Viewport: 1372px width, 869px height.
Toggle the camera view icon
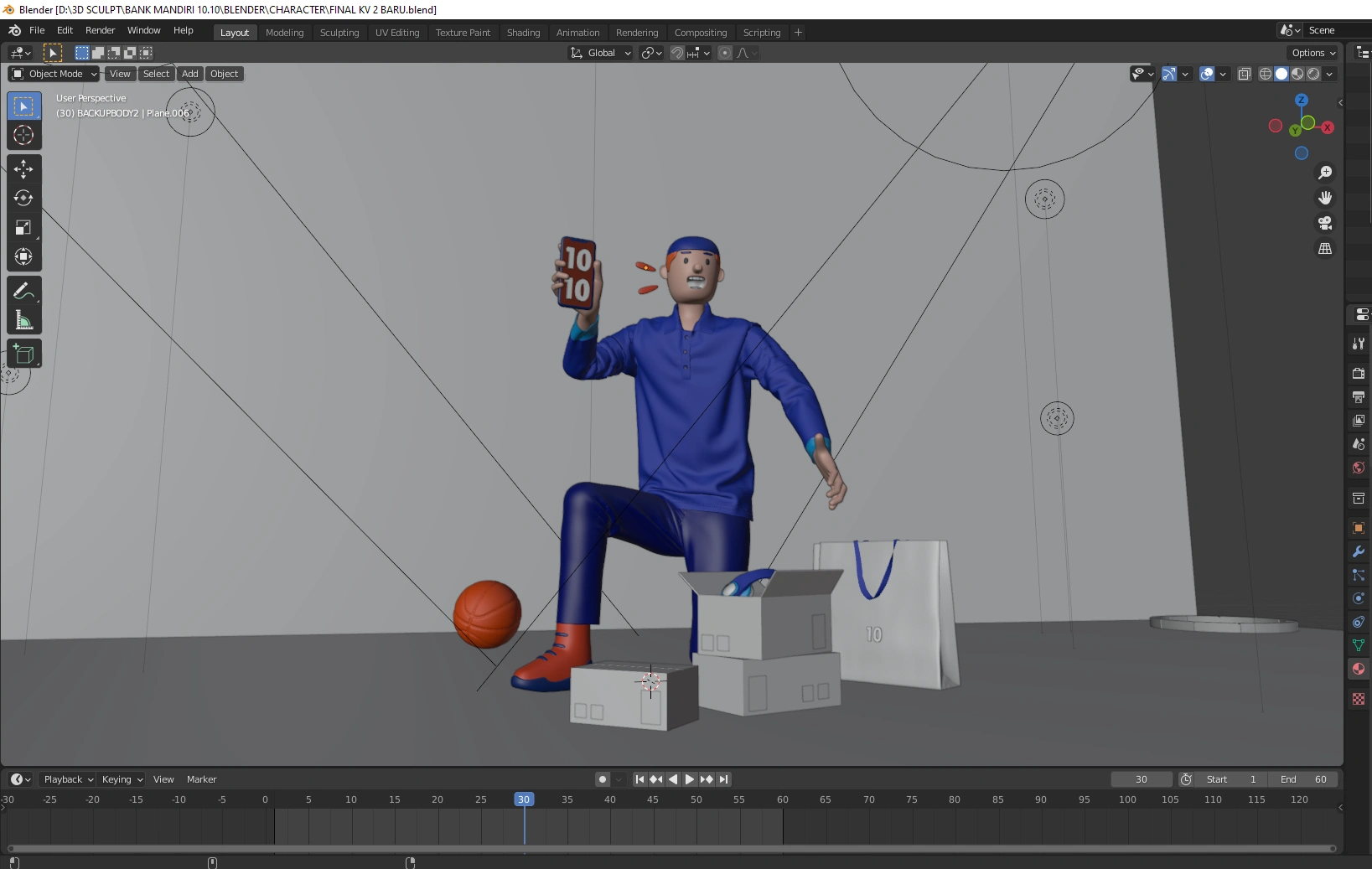1325,223
